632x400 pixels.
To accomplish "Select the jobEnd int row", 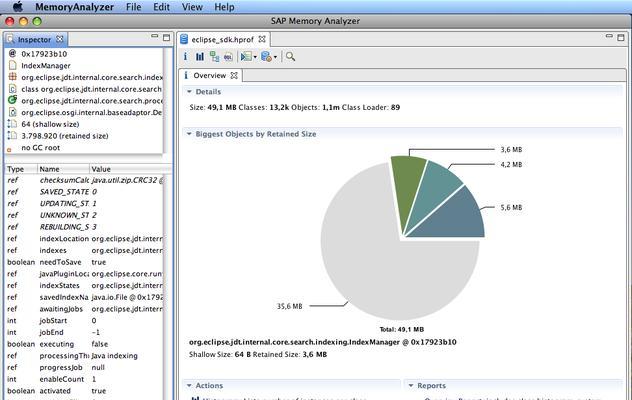I will click(84, 332).
